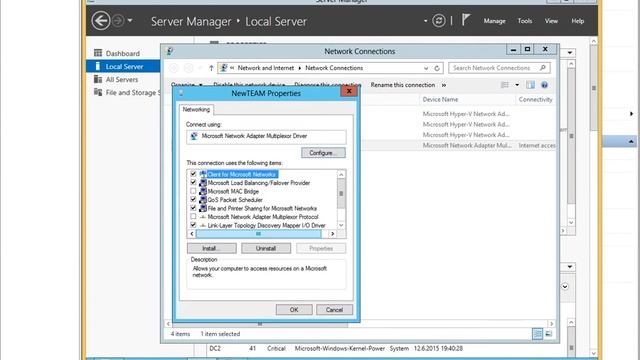
Task: Go back in Server Manager
Action: click(100, 21)
